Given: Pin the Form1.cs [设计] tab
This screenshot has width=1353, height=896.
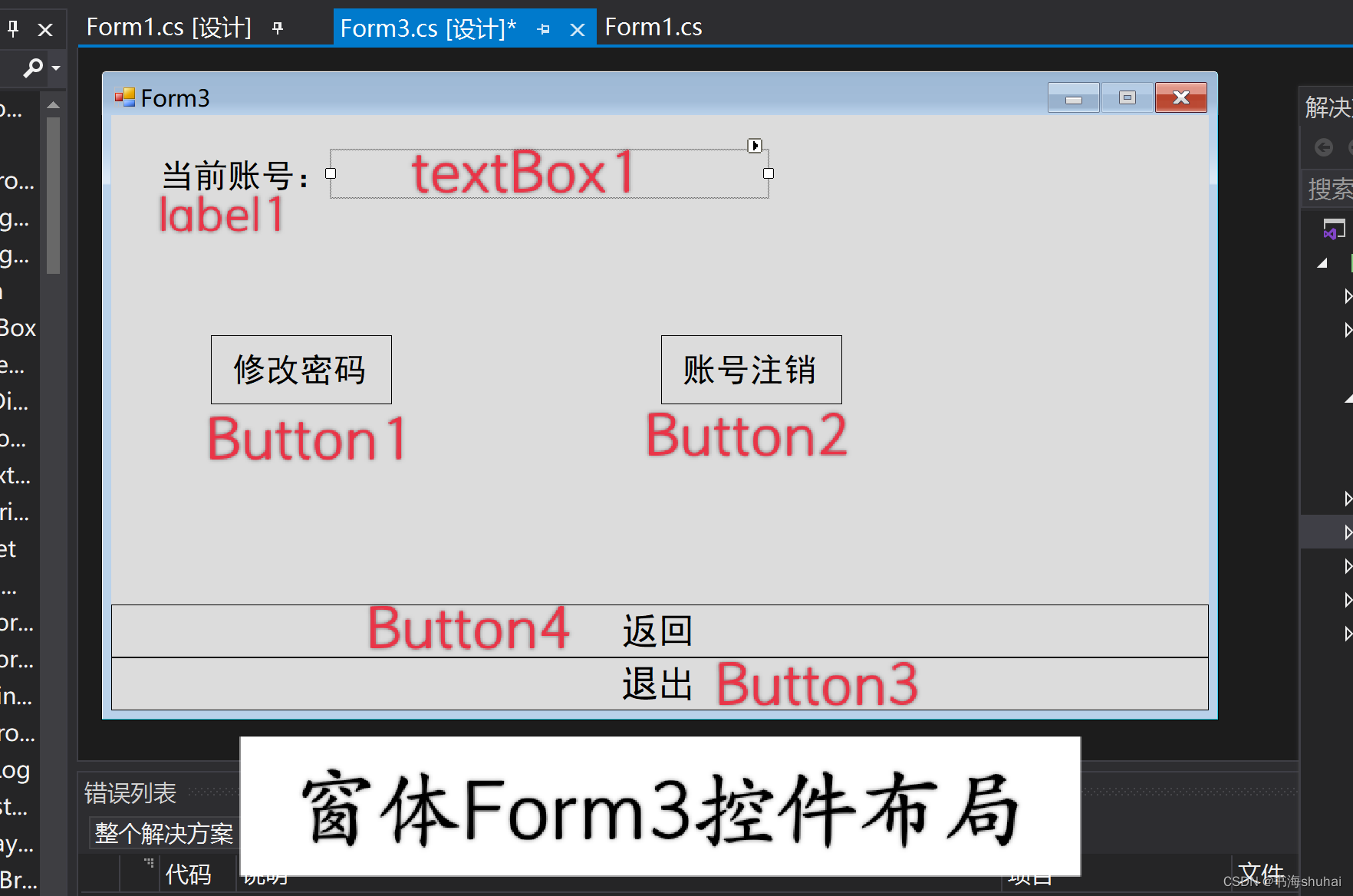Looking at the screenshot, I should coord(278,28).
